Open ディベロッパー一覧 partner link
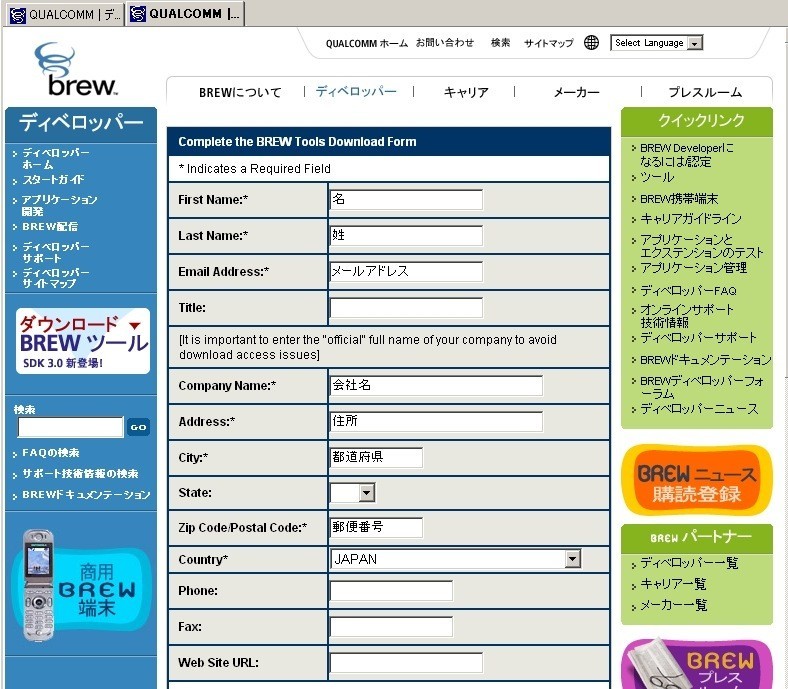 click(x=689, y=563)
